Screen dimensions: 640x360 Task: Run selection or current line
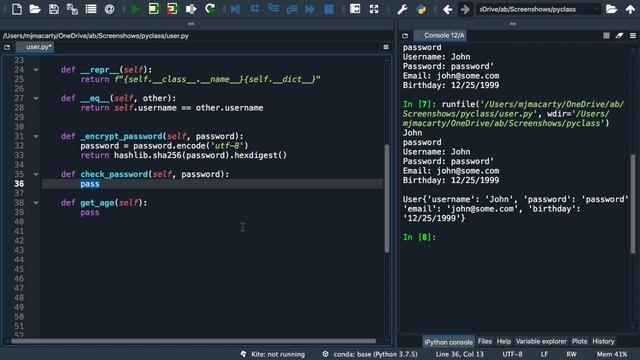191,9
